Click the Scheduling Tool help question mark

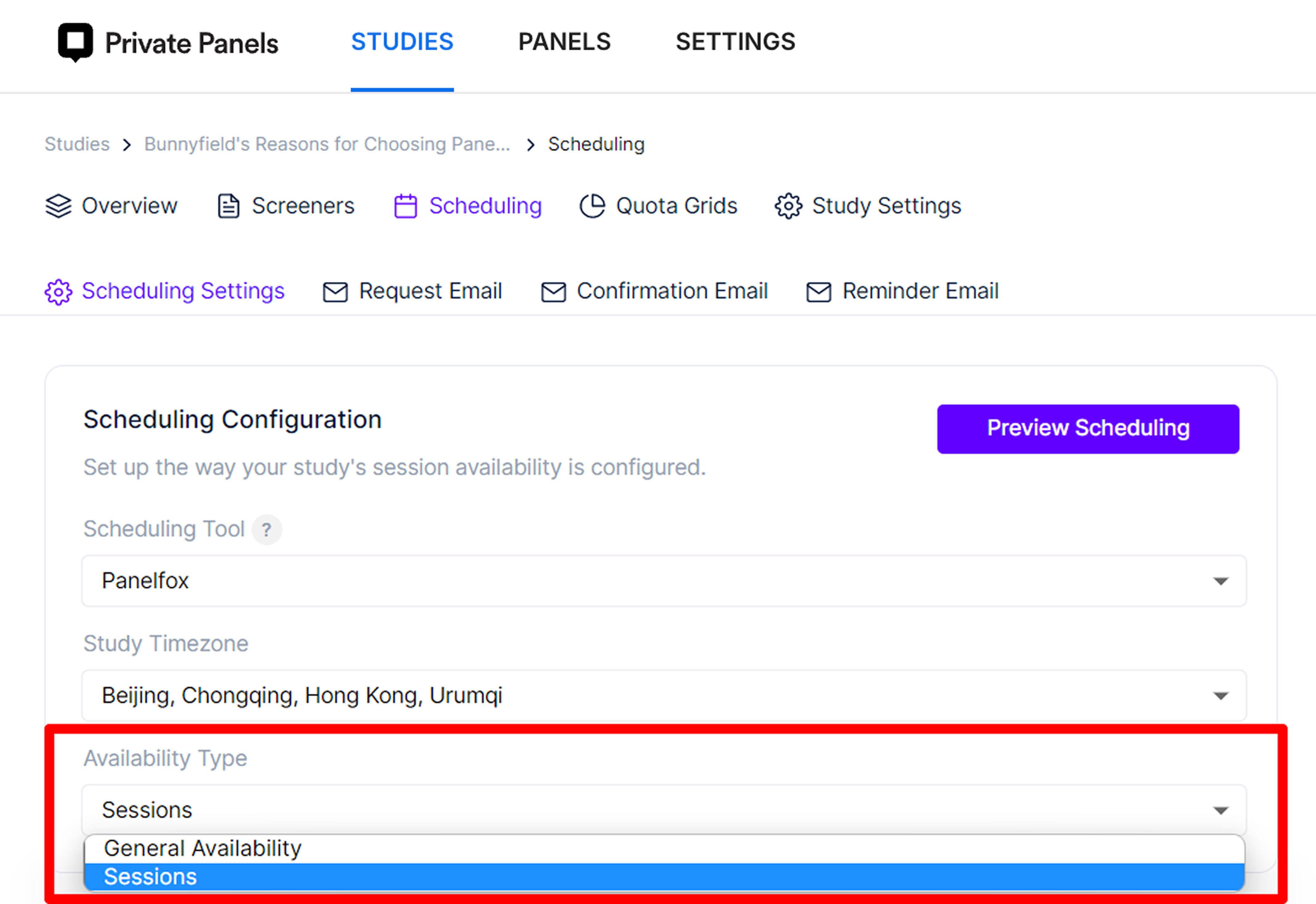[x=267, y=530]
